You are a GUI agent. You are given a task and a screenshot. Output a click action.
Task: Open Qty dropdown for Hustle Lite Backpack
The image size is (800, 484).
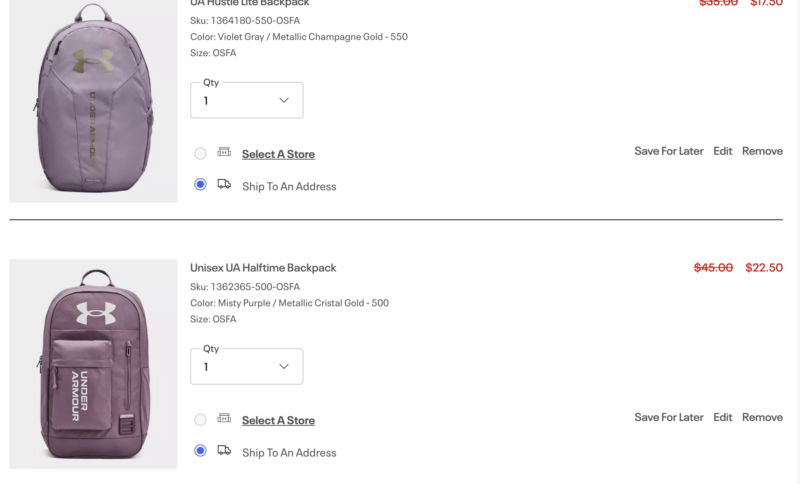(x=246, y=100)
